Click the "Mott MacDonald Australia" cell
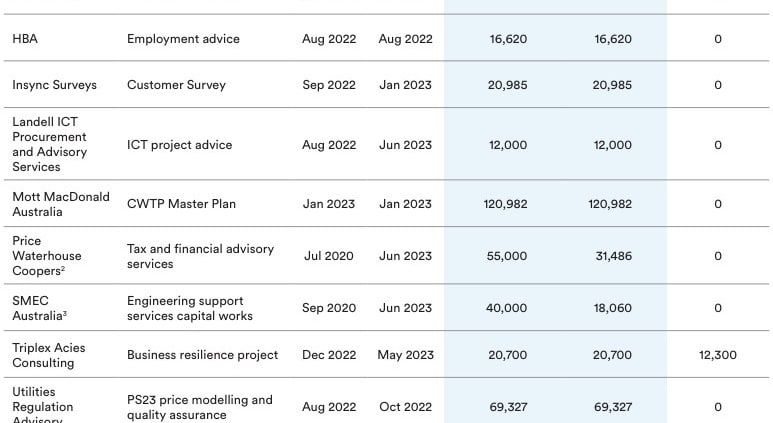This screenshot has height=423, width=773. point(60,204)
